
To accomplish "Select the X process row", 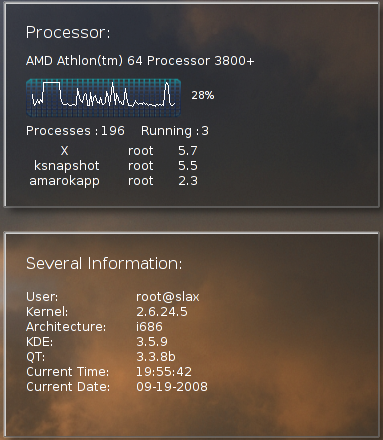I will coord(113,151).
